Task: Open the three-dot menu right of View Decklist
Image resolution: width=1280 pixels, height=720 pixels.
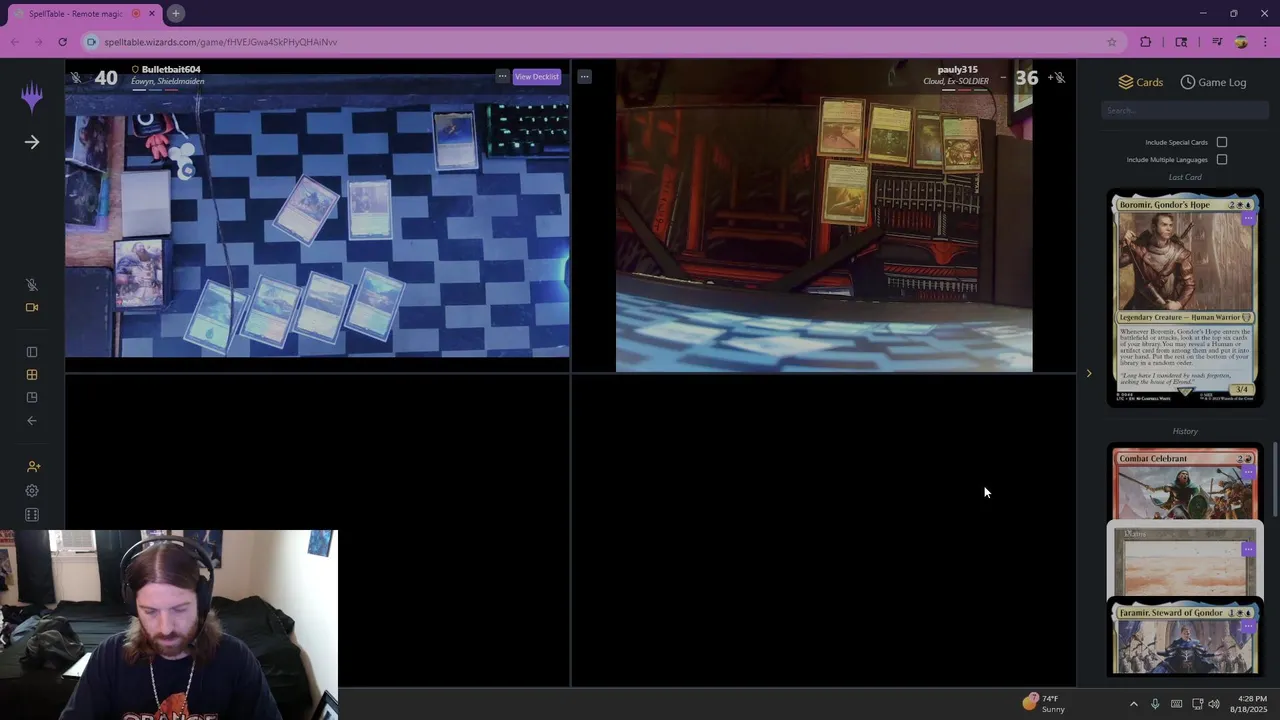Action: 584,76
